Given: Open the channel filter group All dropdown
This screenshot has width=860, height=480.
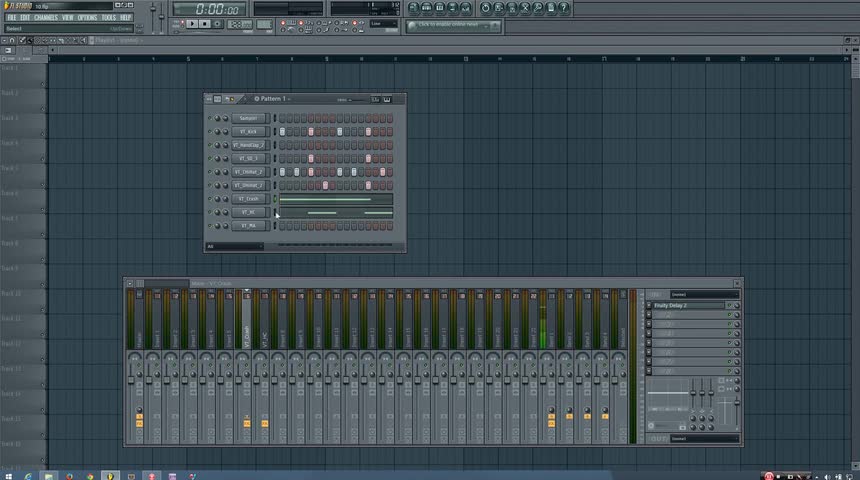Looking at the screenshot, I should coord(234,246).
